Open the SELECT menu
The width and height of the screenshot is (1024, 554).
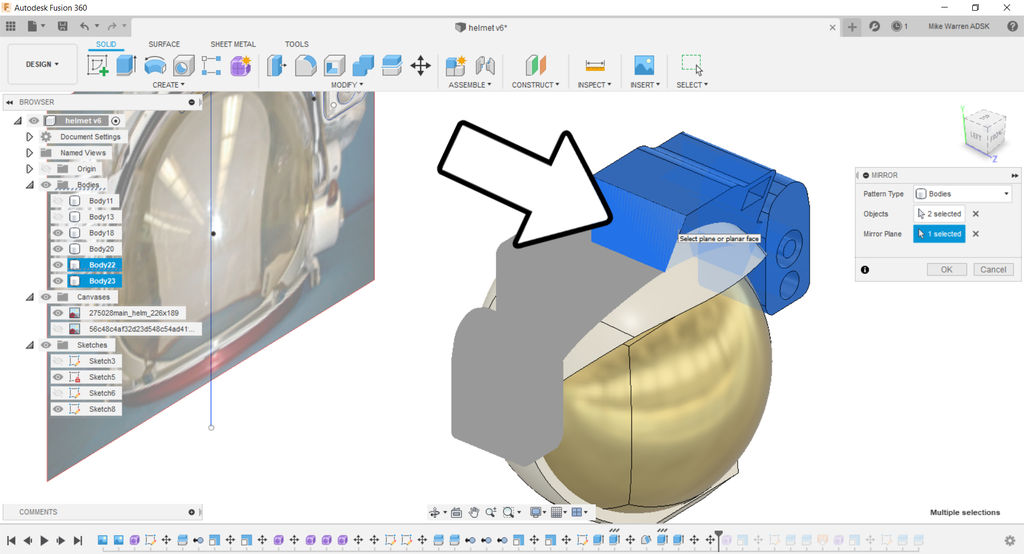[x=692, y=85]
